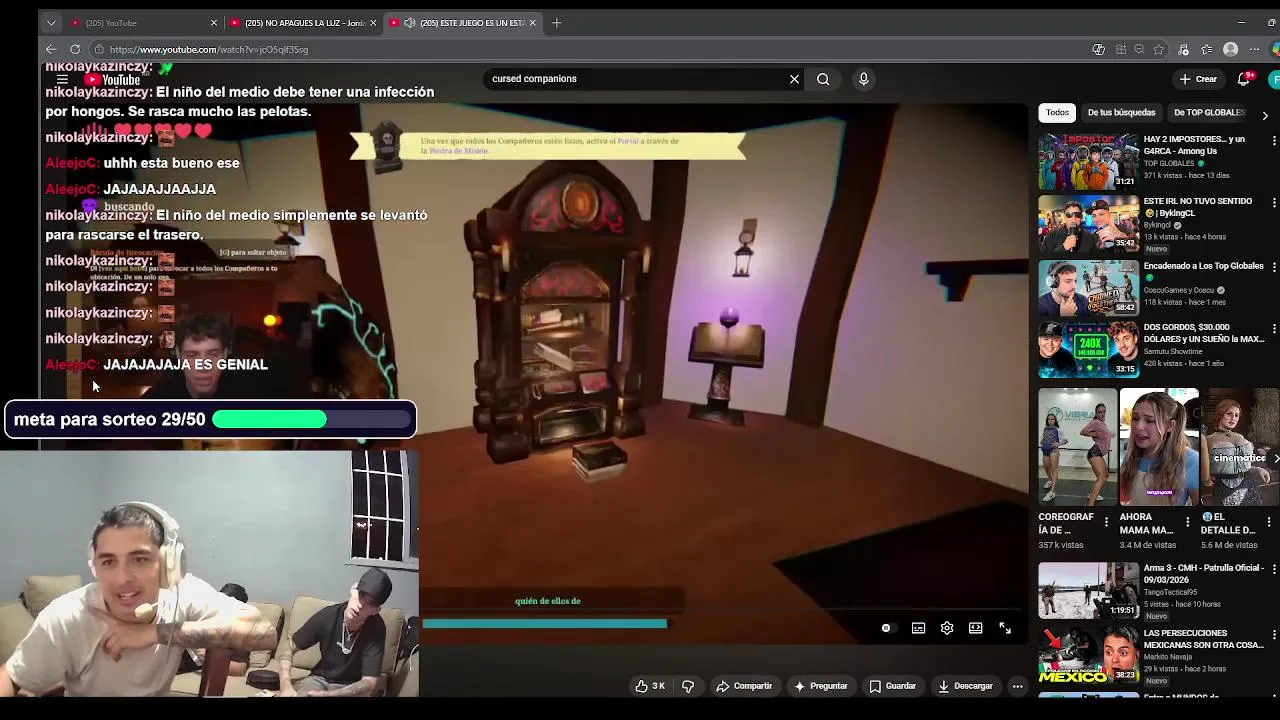Open options for 'ESTE IRL NO TUVO SENTIDO'
1280x720 pixels.
point(1273,203)
